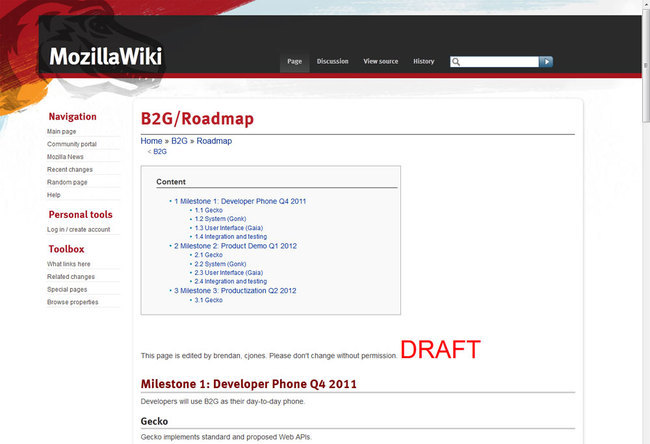
Task: Click the Navigation sidebar heading
Action: tap(72, 116)
